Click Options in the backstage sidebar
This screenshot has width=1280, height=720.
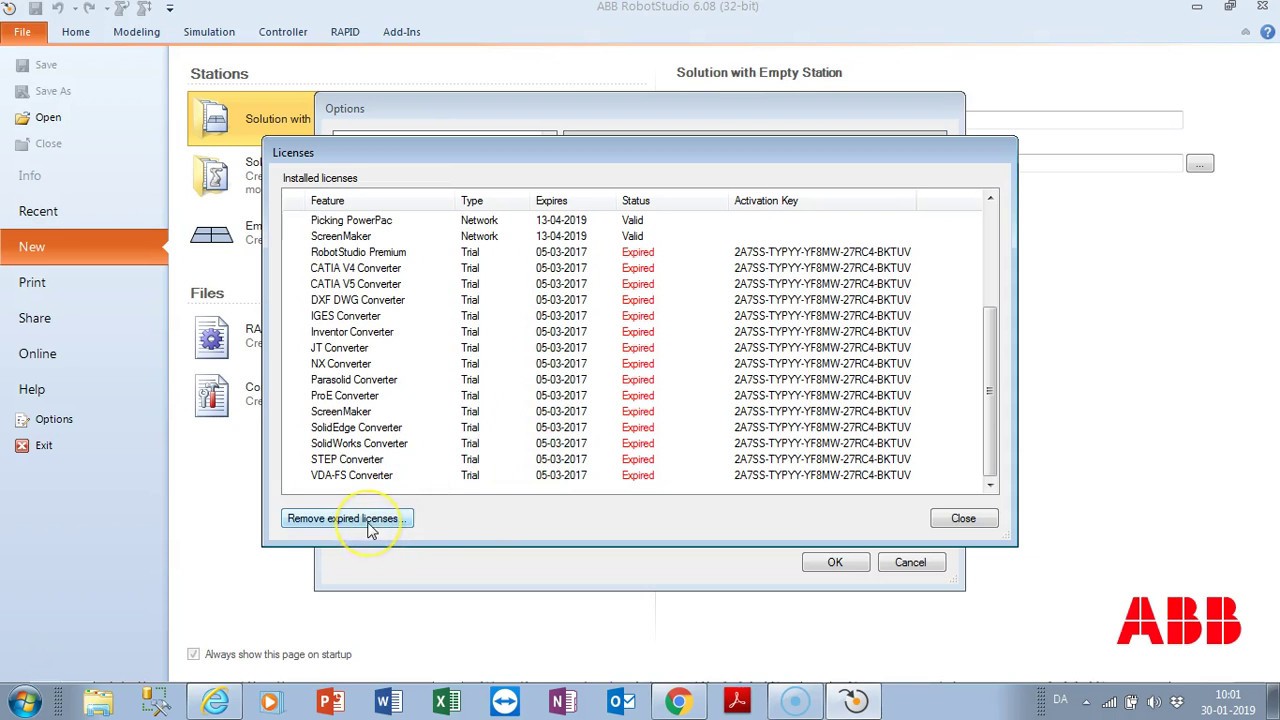pos(44,419)
